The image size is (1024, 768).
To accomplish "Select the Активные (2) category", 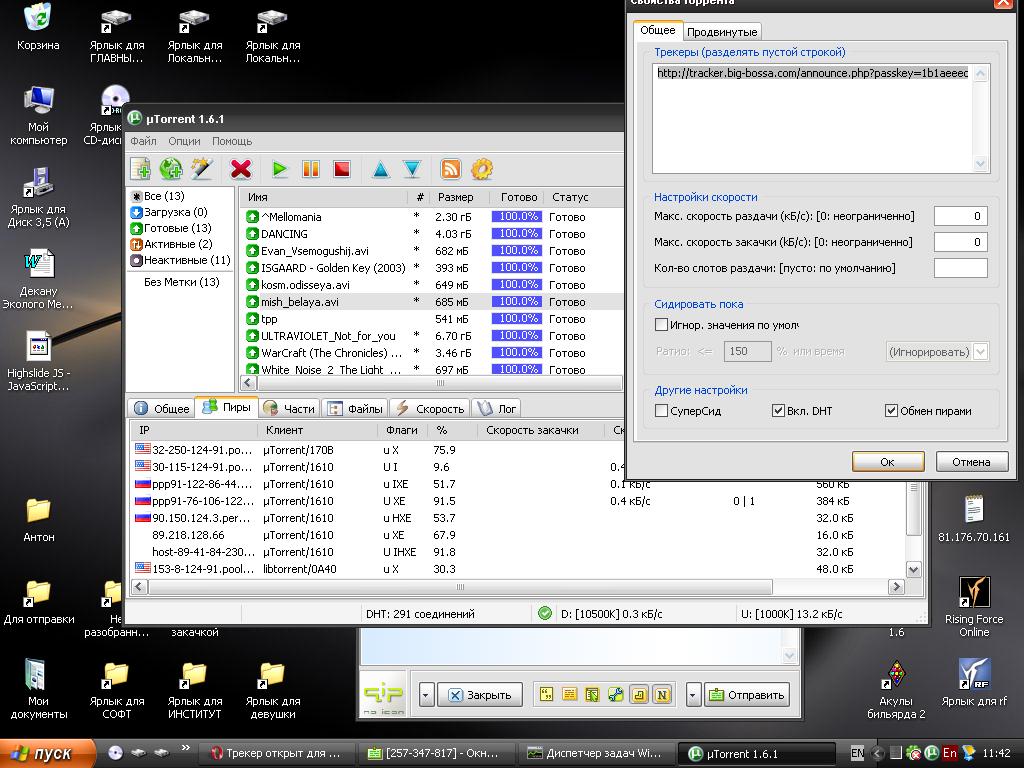I will click(172, 244).
